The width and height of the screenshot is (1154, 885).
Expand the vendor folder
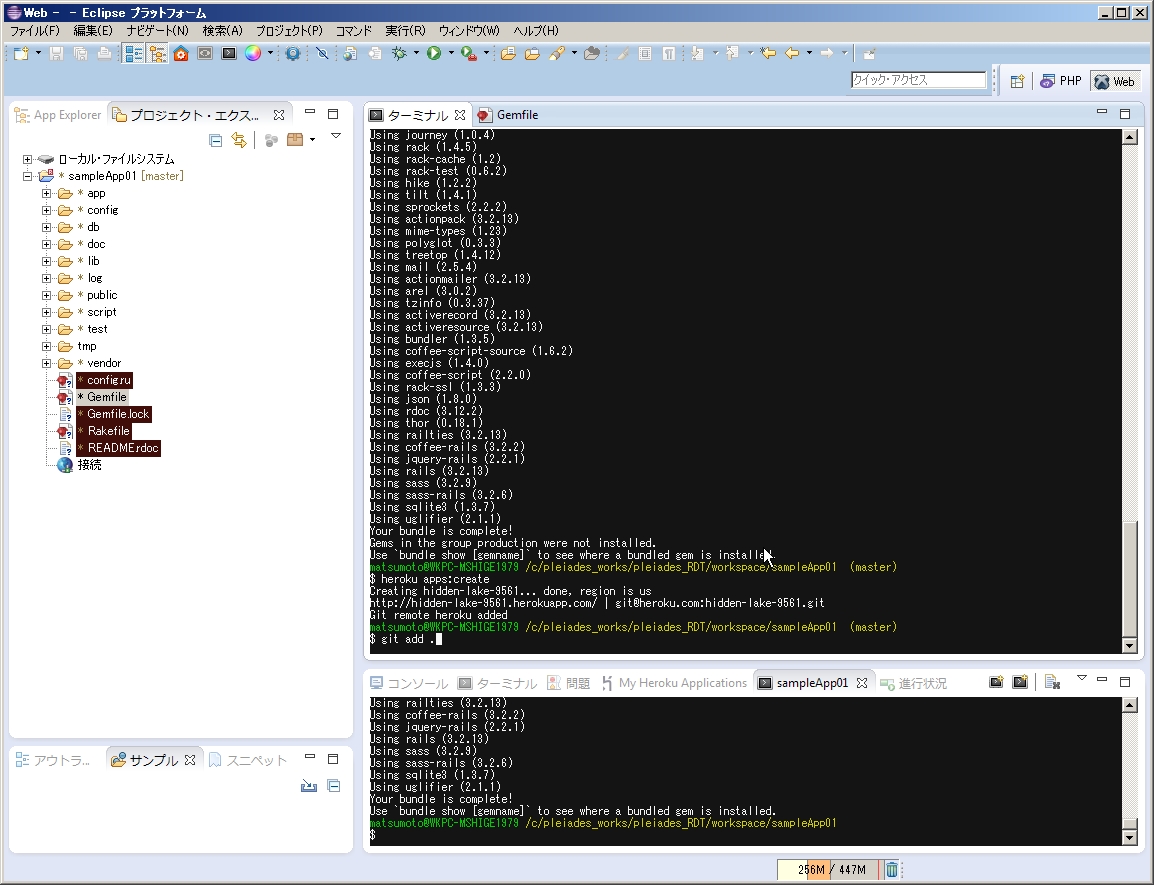click(x=46, y=364)
